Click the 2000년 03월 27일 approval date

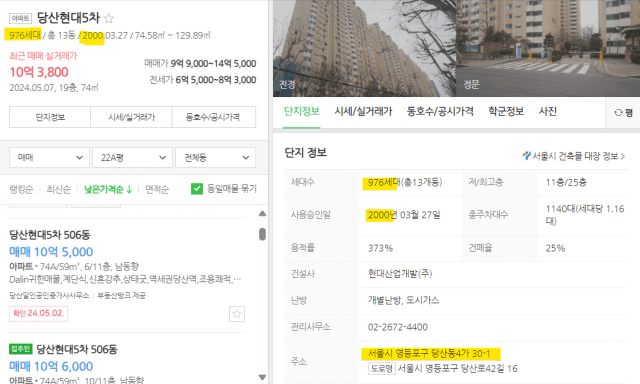pos(404,215)
